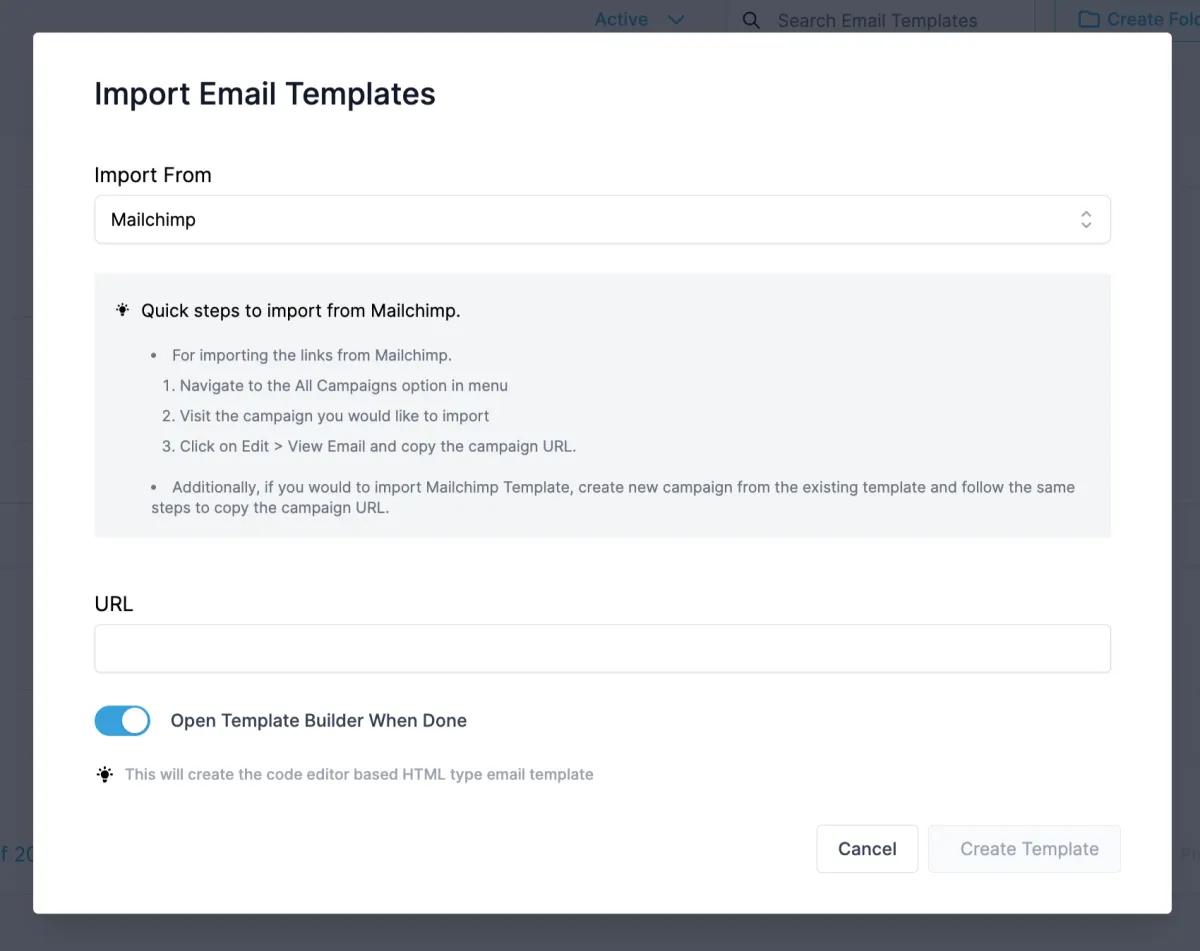Click the lightbulb icon beside the HTML template note

[105, 774]
